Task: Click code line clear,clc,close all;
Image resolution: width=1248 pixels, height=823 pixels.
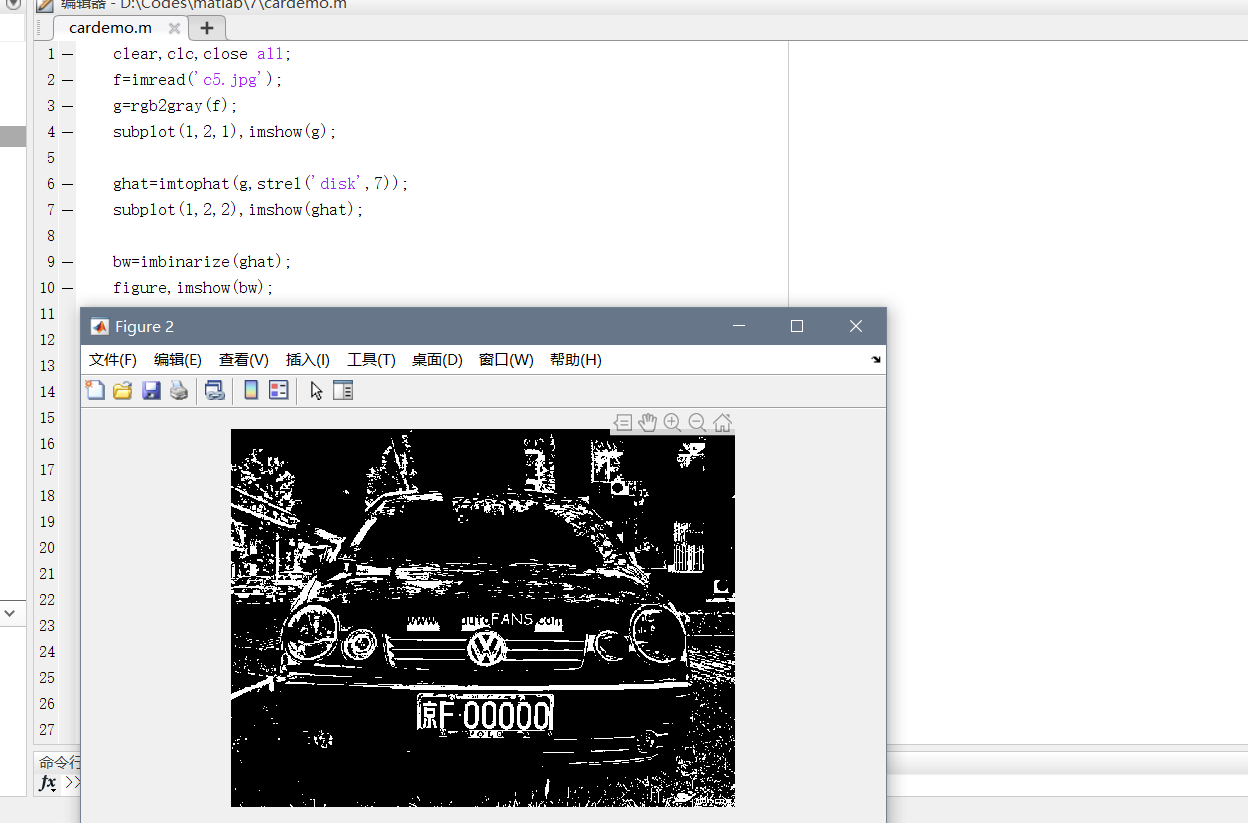Action: (202, 54)
